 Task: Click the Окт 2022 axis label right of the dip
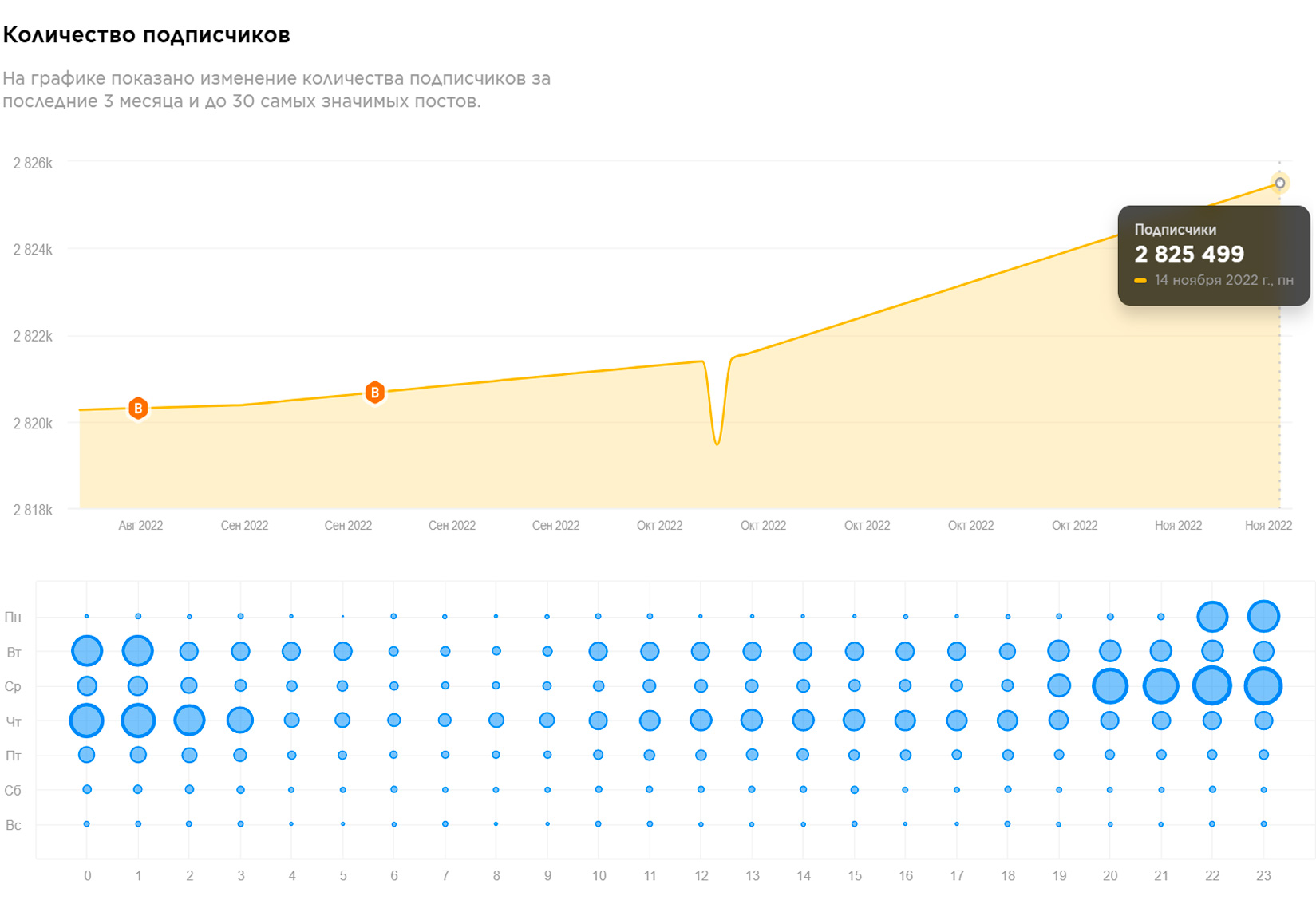[763, 526]
